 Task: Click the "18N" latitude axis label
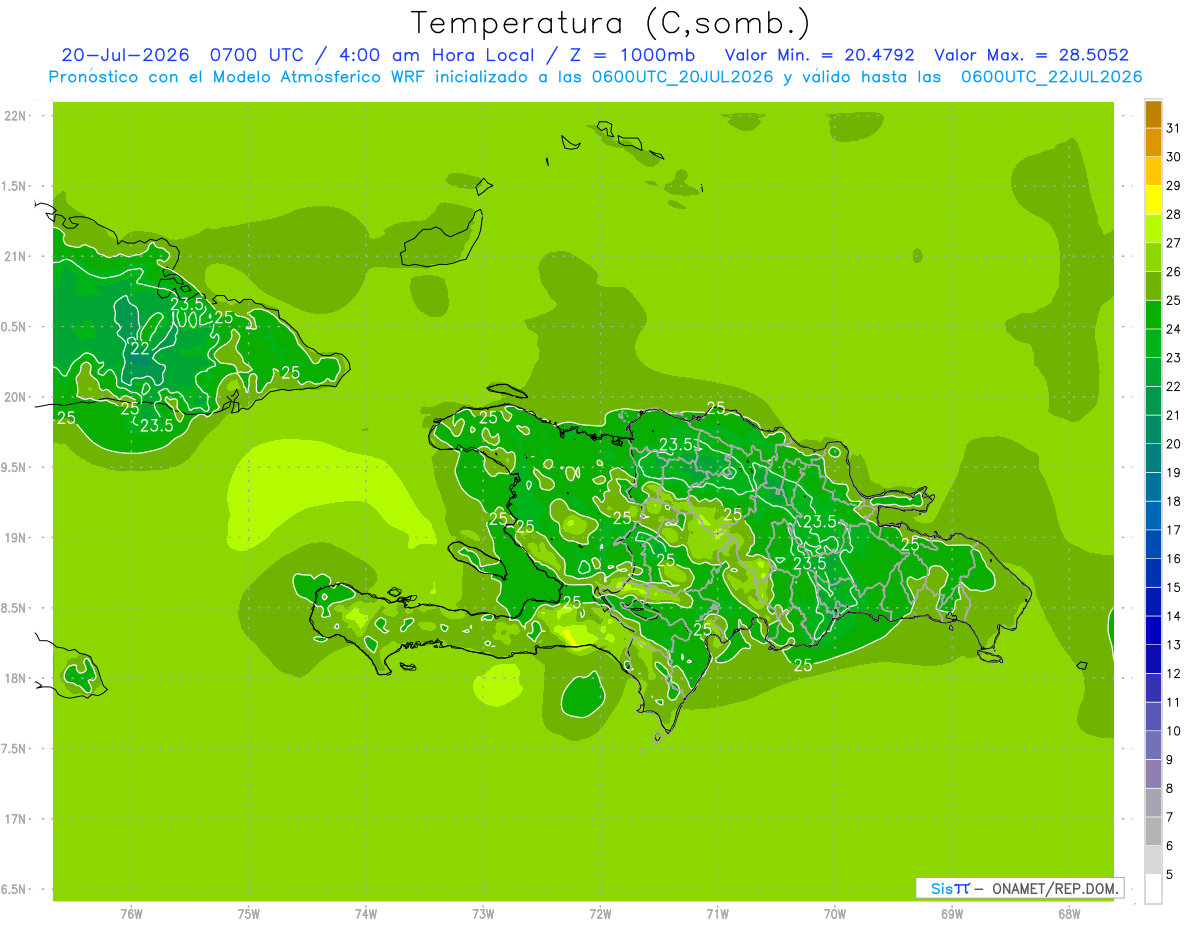[16, 678]
